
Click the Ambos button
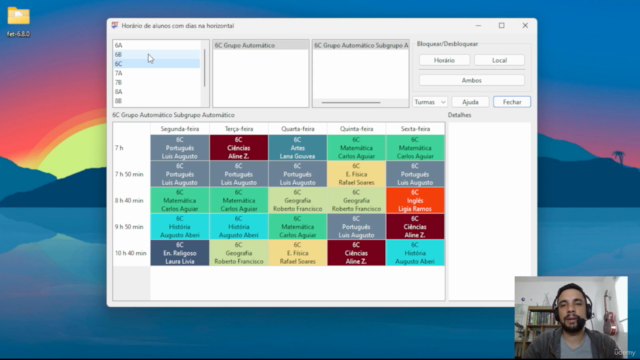[x=471, y=80]
